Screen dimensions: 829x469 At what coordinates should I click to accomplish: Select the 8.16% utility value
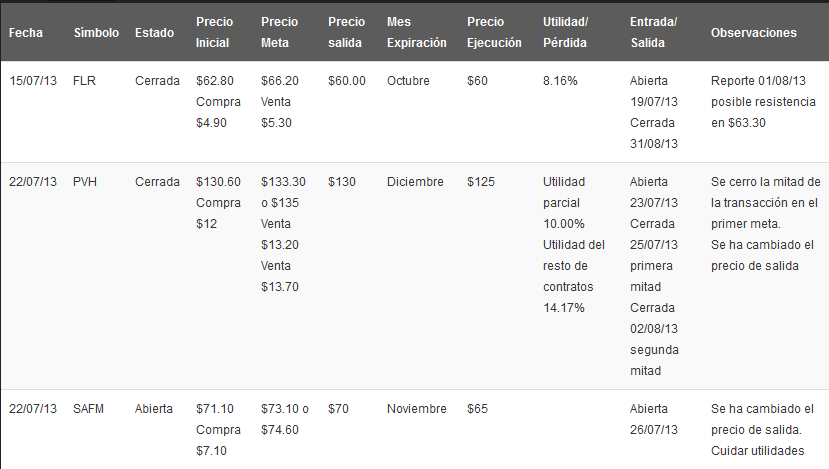[560, 81]
